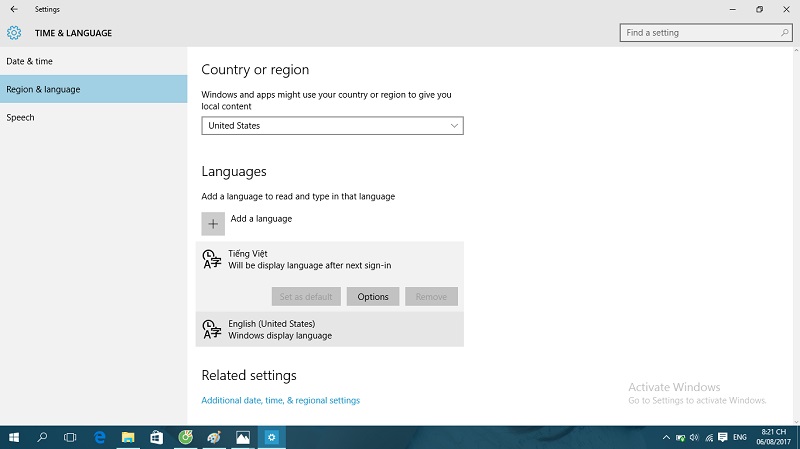Screen dimensions: 800x449
Task: Switch the ENG input language indicator
Action: pos(740,437)
